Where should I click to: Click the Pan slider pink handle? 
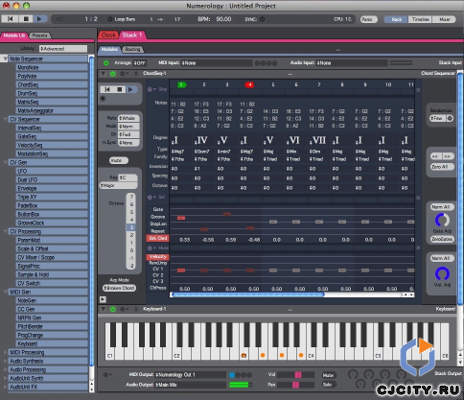[x=295, y=385]
